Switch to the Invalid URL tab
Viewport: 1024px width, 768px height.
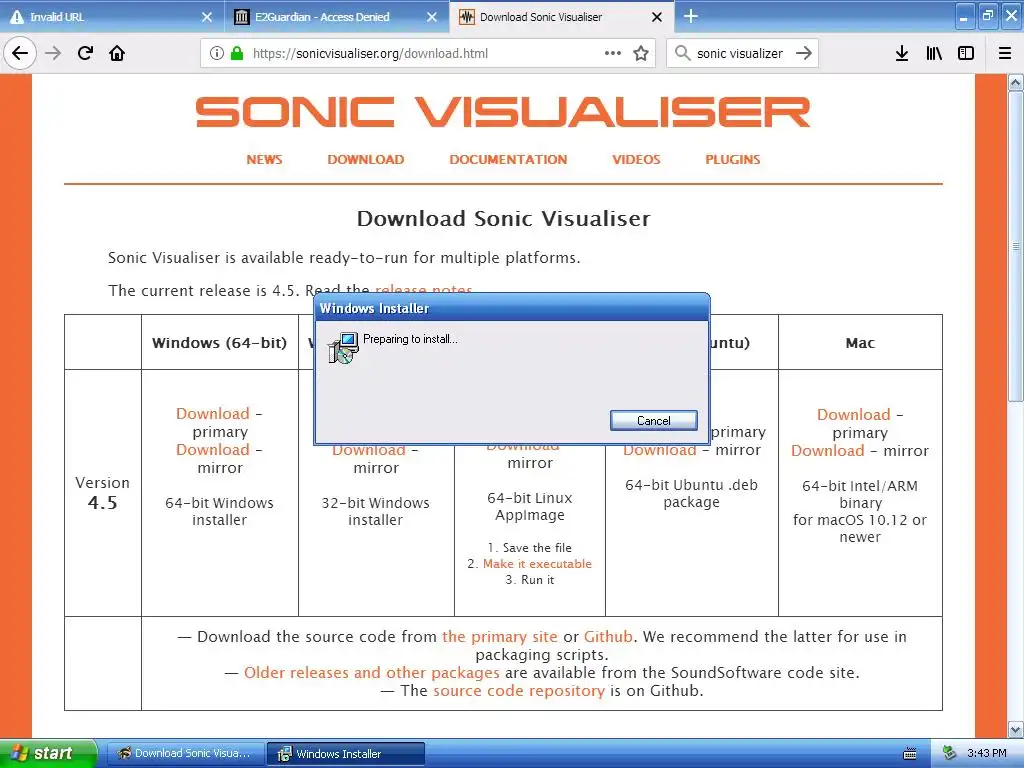click(111, 17)
